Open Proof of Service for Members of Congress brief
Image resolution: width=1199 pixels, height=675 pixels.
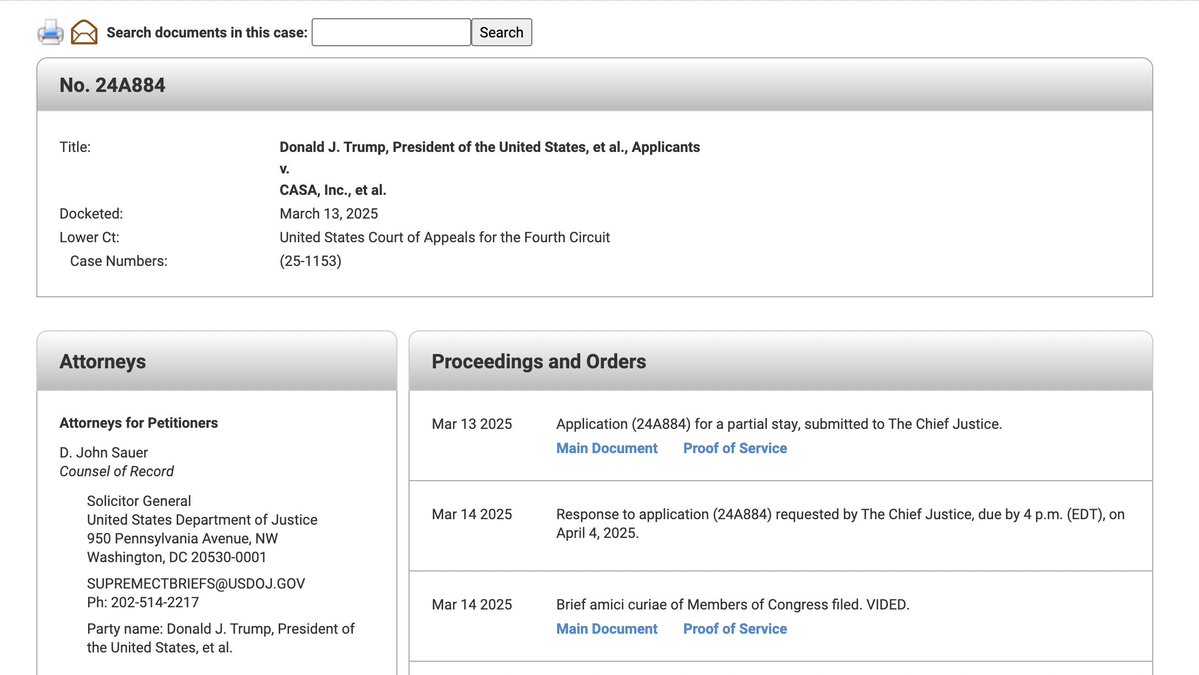pyautogui.click(x=735, y=628)
